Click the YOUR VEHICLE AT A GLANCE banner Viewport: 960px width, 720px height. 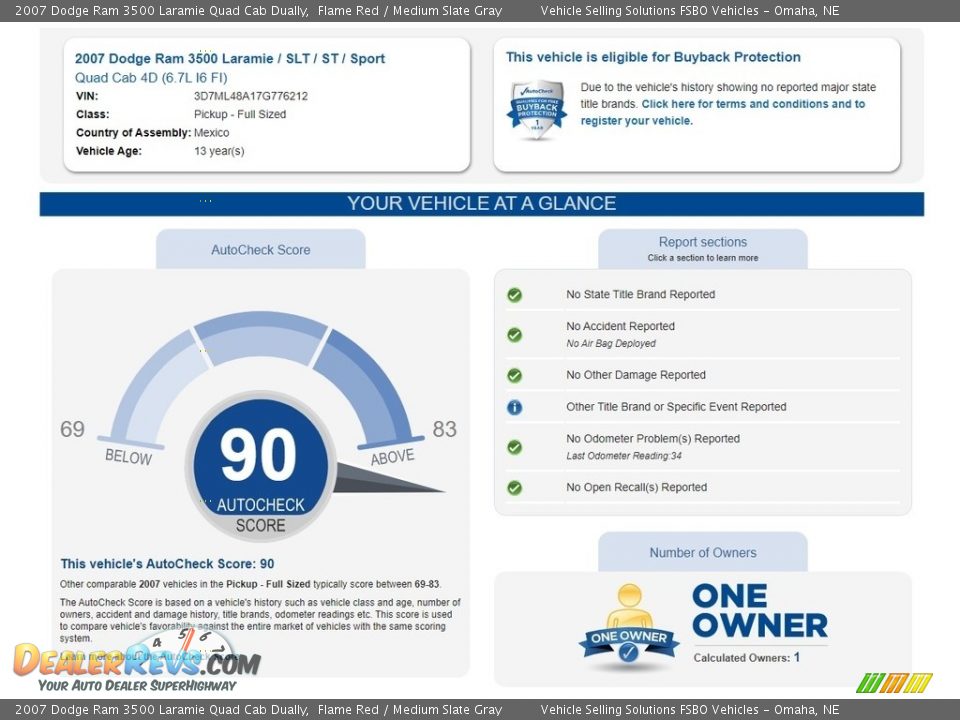tap(482, 204)
